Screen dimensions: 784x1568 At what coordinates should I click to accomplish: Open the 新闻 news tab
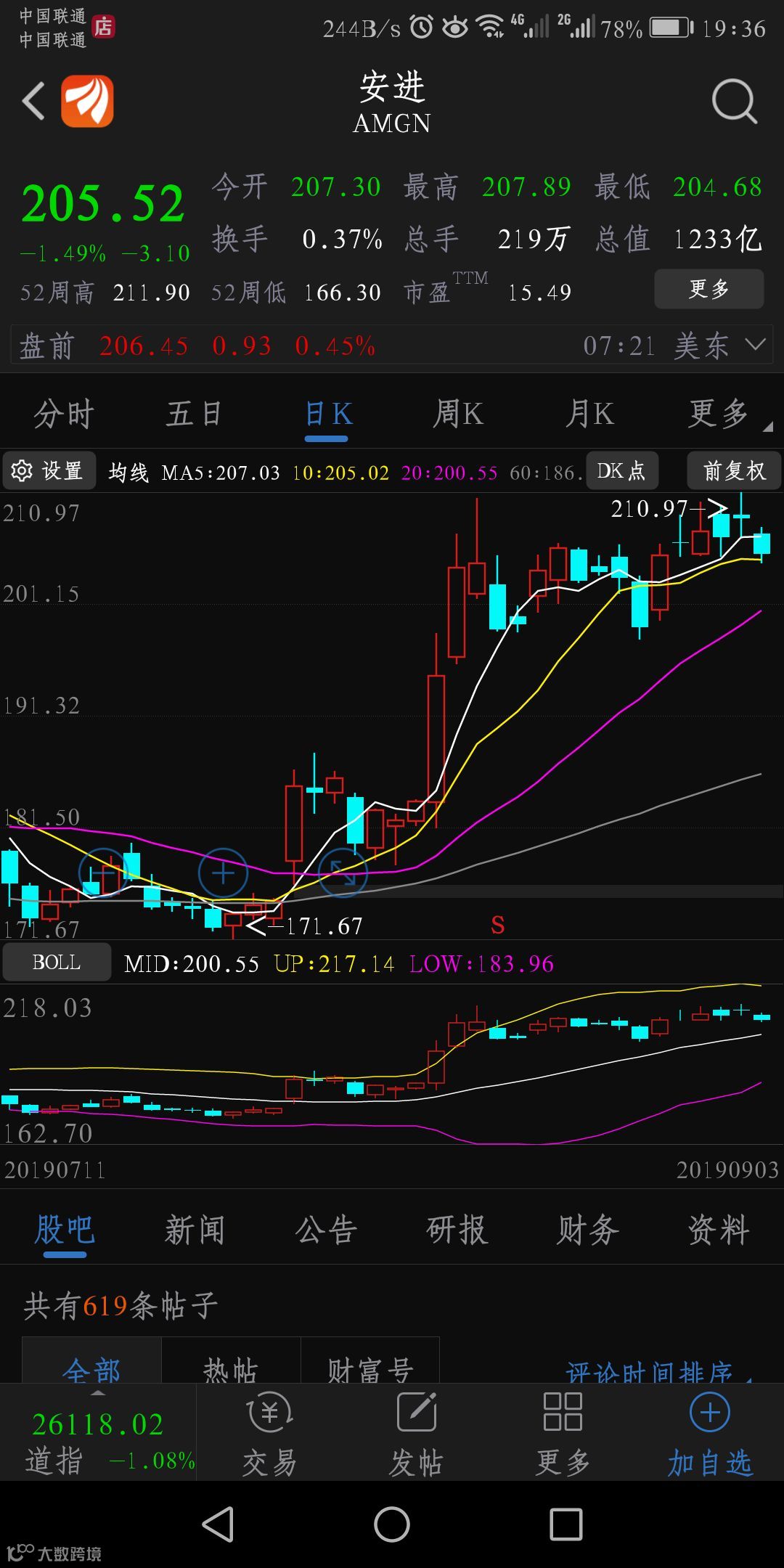pyautogui.click(x=195, y=1230)
